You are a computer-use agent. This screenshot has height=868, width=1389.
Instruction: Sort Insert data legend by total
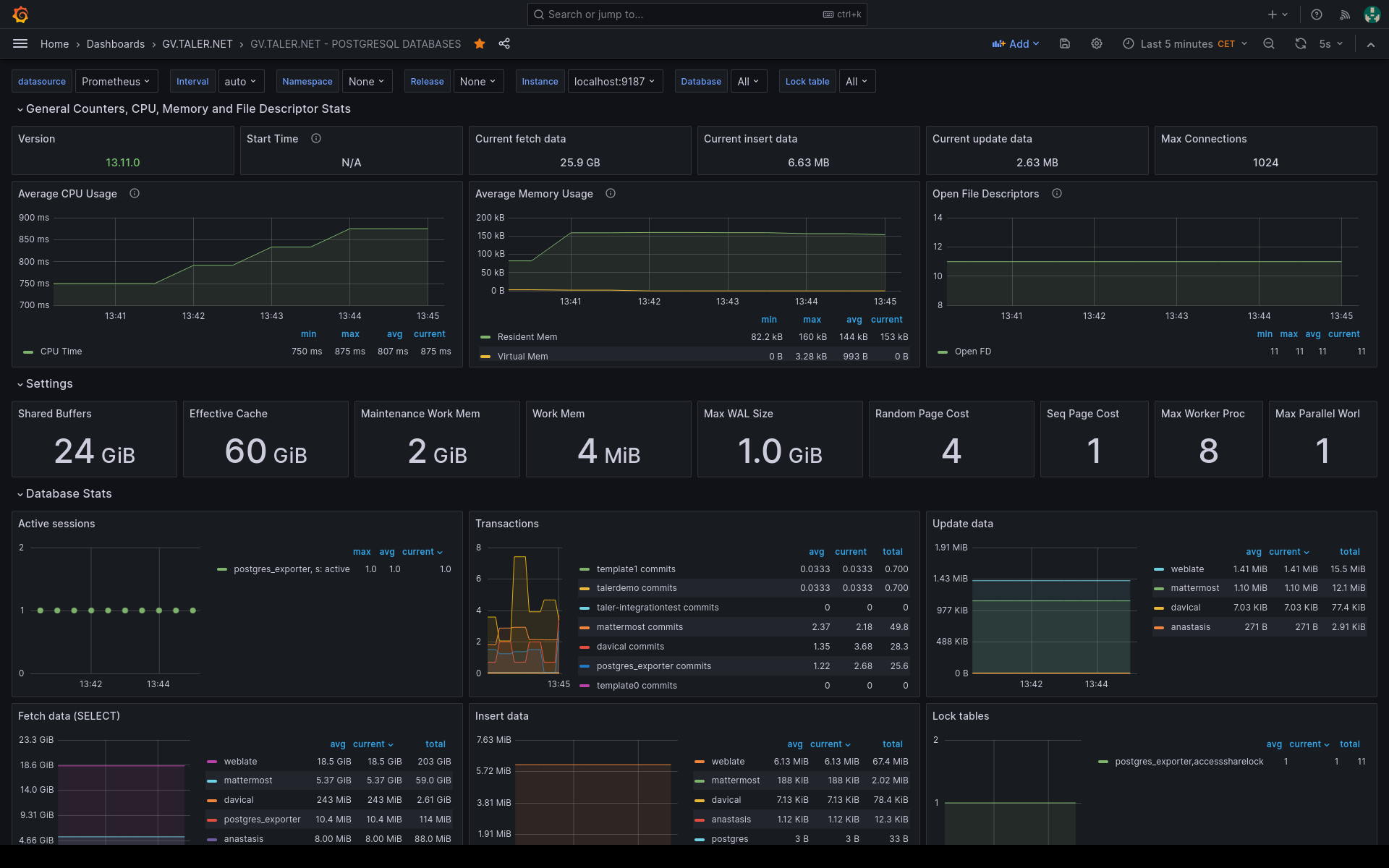[x=893, y=744]
